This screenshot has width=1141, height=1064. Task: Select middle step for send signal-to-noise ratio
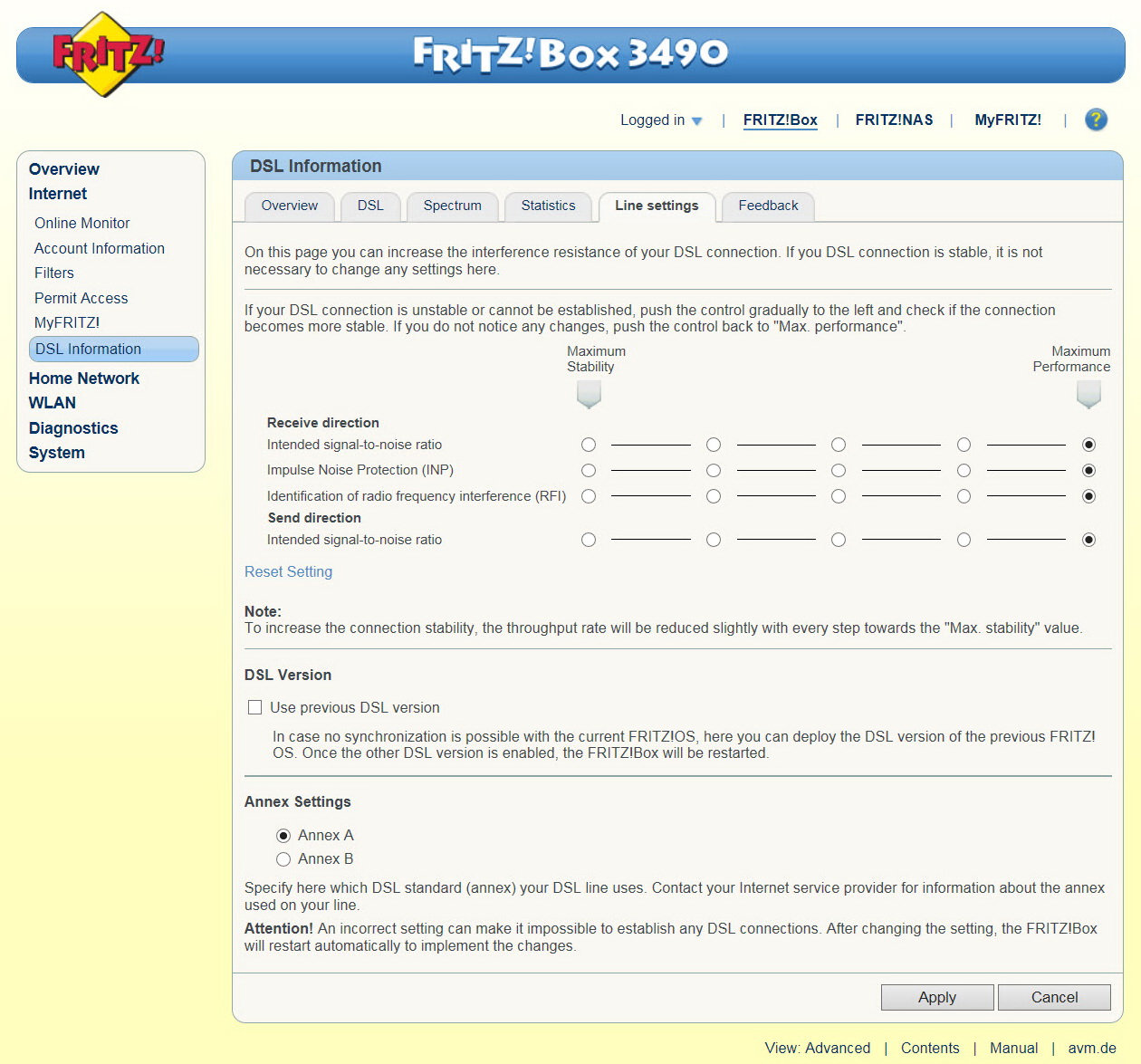pos(839,540)
